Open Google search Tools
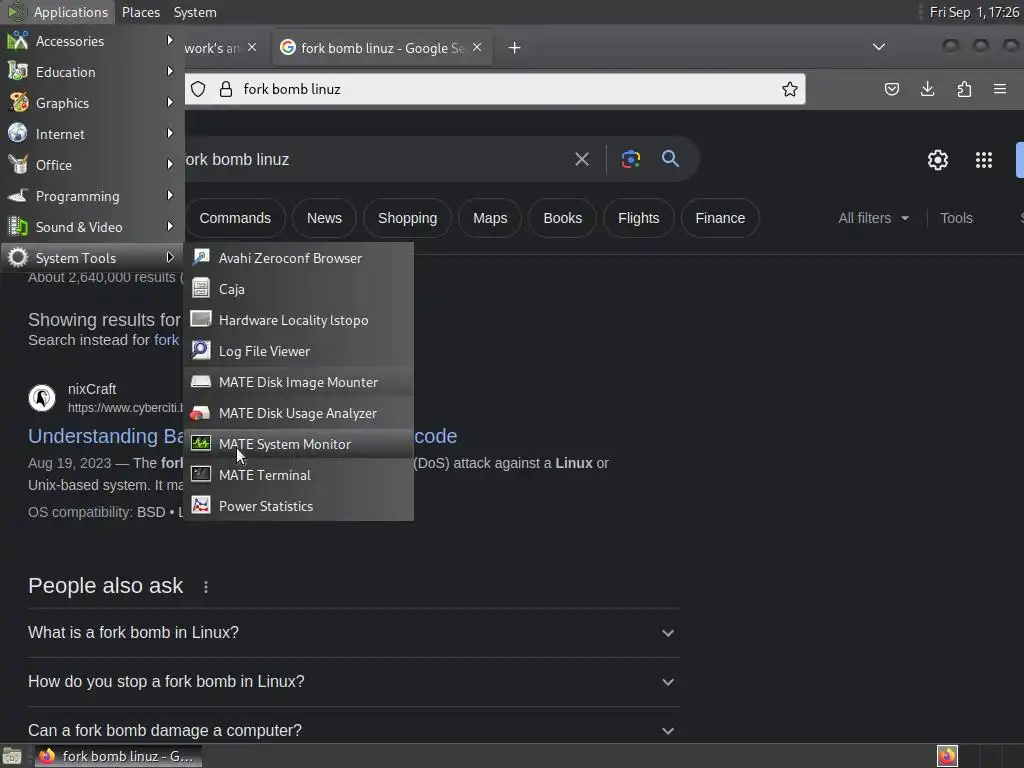 pos(957,218)
